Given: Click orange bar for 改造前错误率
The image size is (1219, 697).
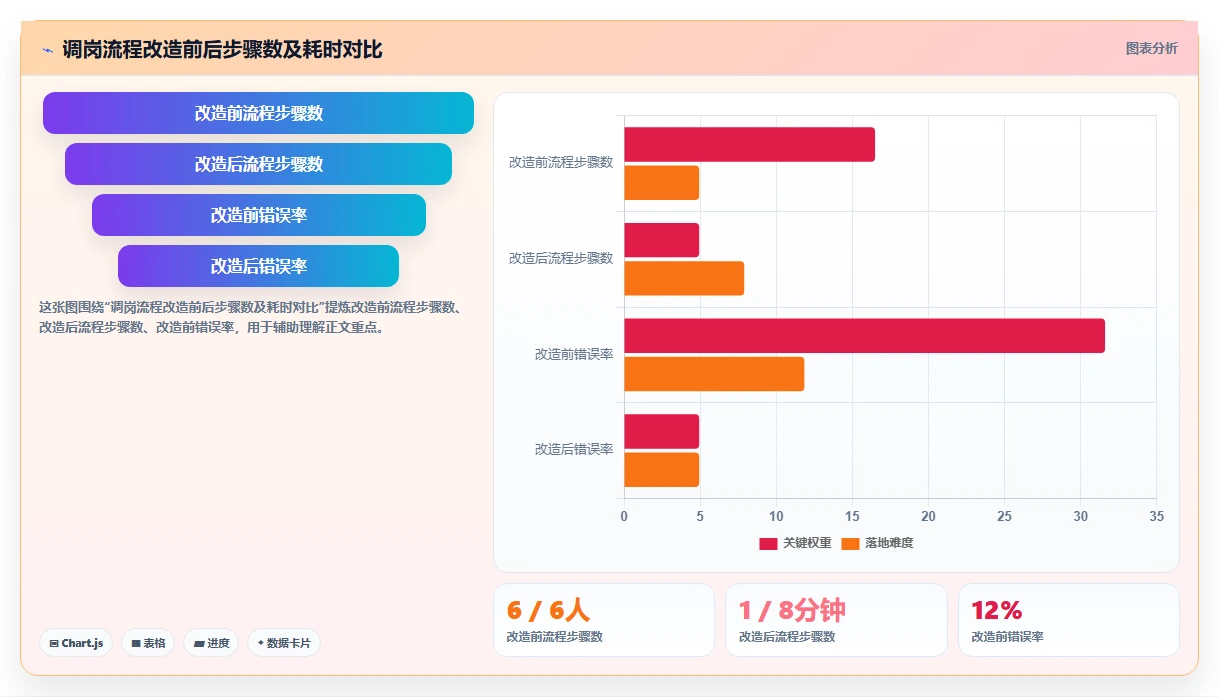Looking at the screenshot, I should (714, 374).
